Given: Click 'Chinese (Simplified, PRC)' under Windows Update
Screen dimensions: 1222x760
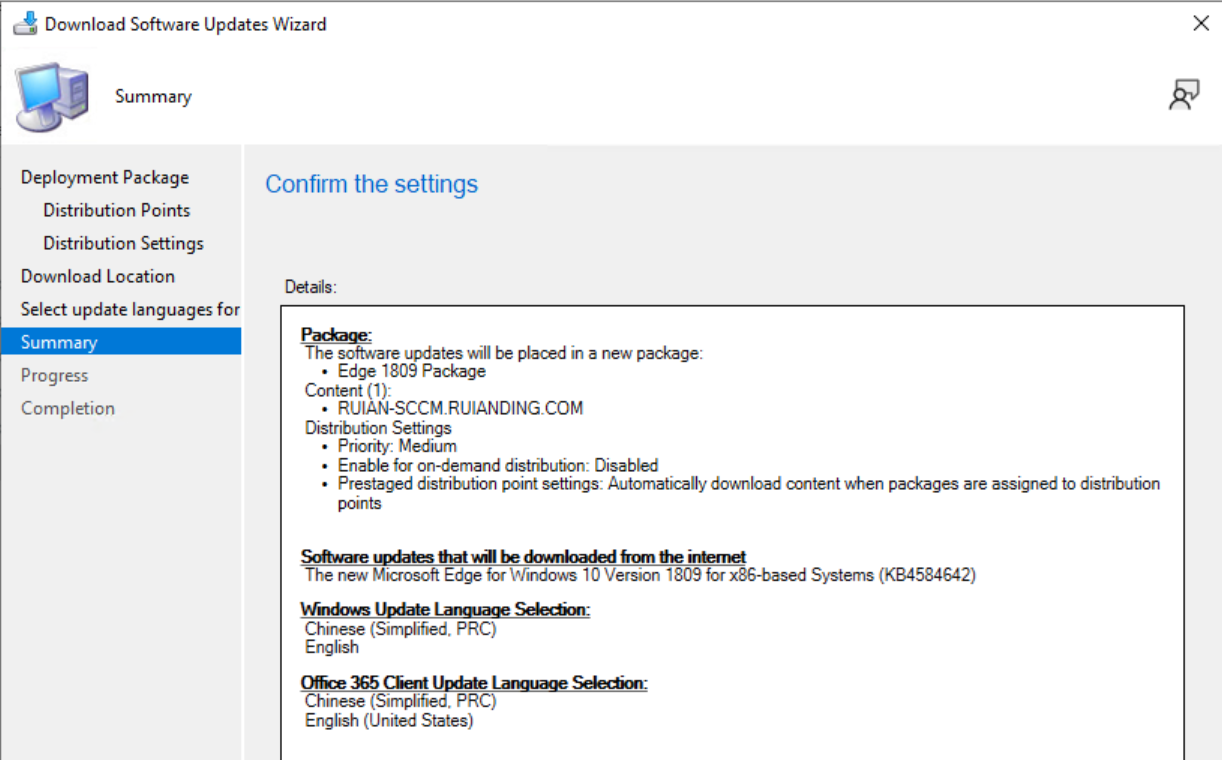Looking at the screenshot, I should (x=401, y=629).
